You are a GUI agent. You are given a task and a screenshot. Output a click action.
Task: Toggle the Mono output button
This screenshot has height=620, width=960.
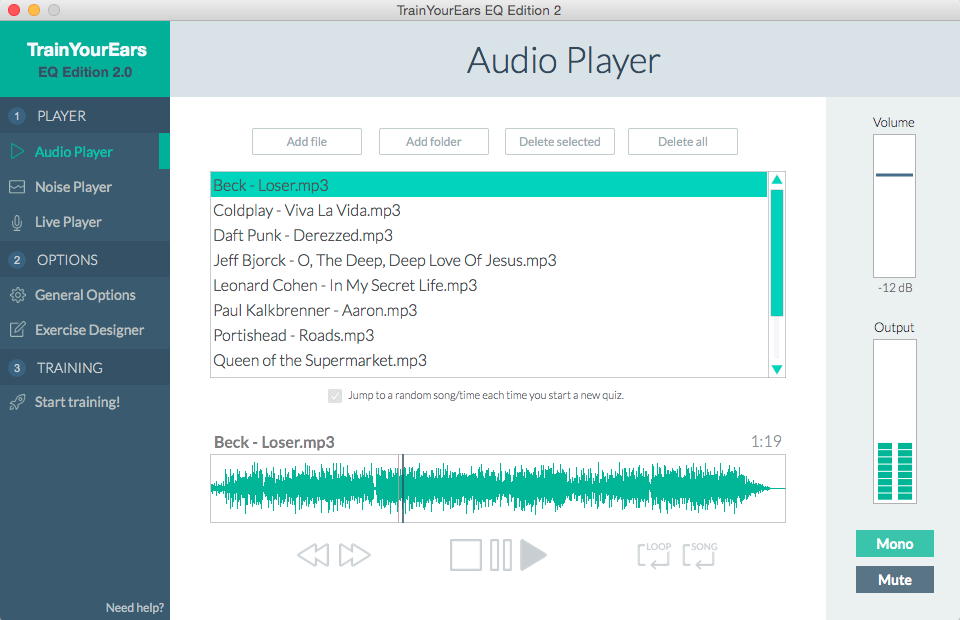[x=894, y=544]
